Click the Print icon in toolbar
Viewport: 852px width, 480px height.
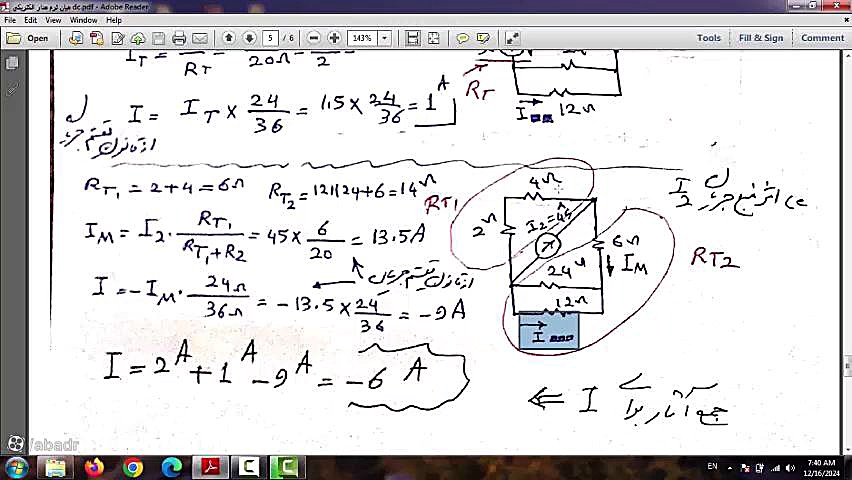click(179, 38)
